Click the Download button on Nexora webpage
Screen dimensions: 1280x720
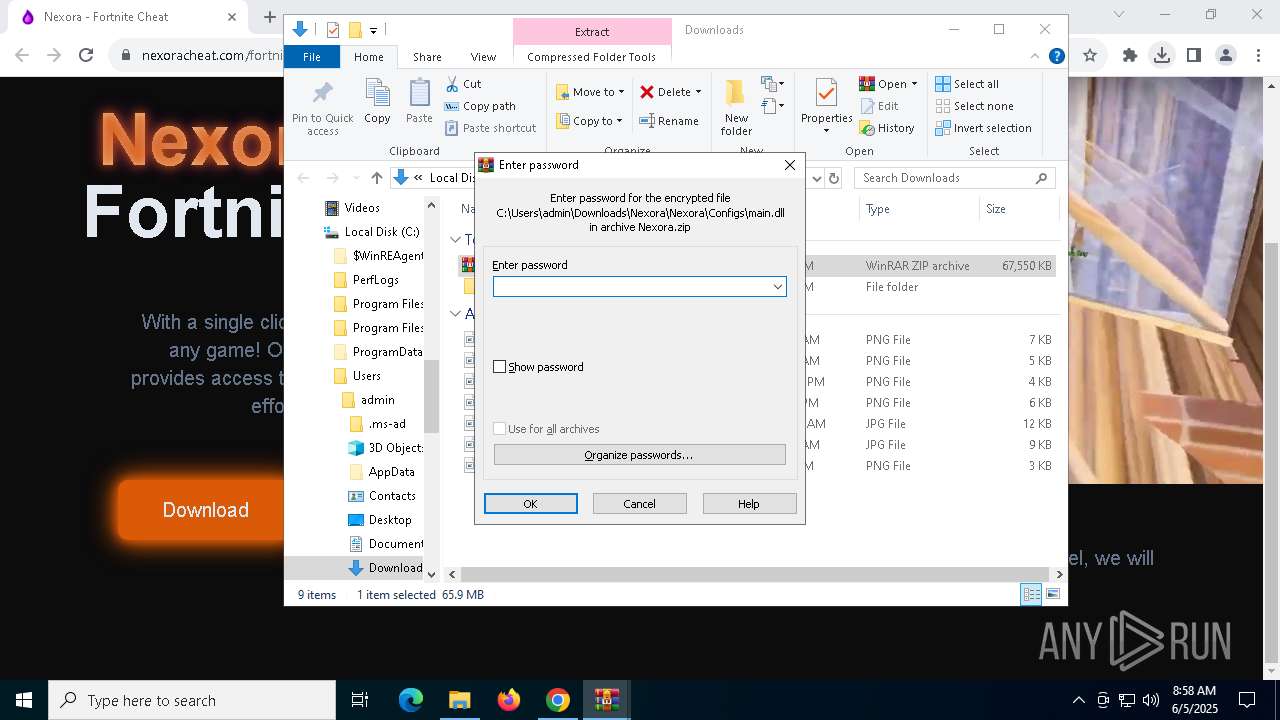coord(205,510)
